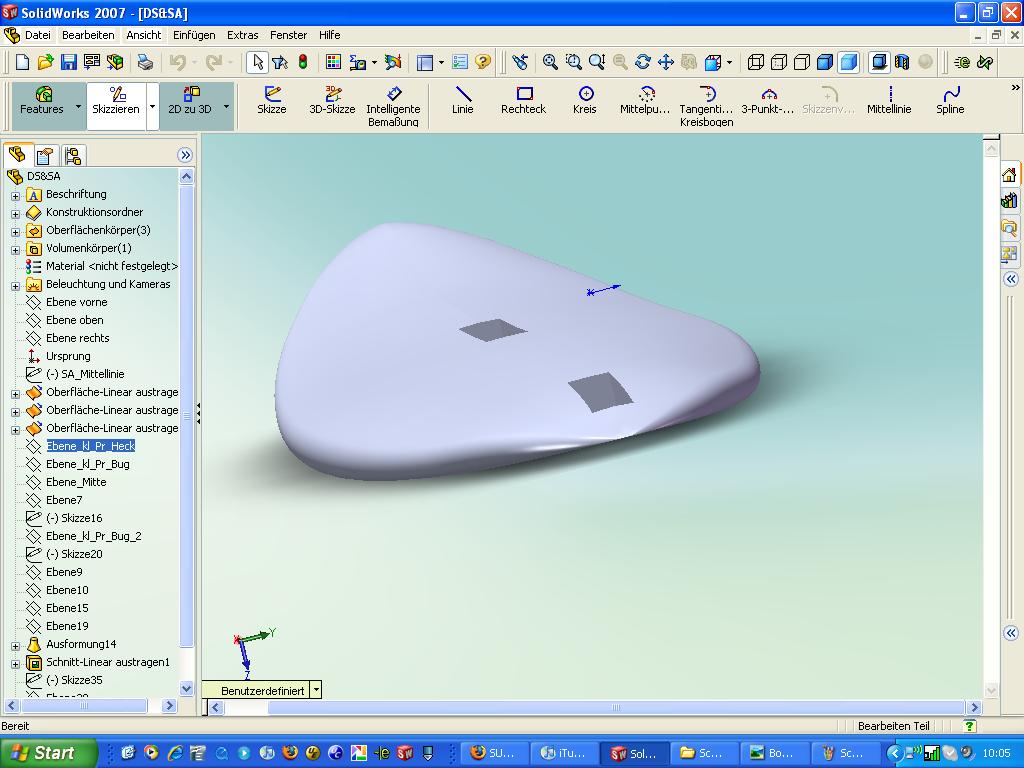Open the Einfügen menu

coord(194,35)
